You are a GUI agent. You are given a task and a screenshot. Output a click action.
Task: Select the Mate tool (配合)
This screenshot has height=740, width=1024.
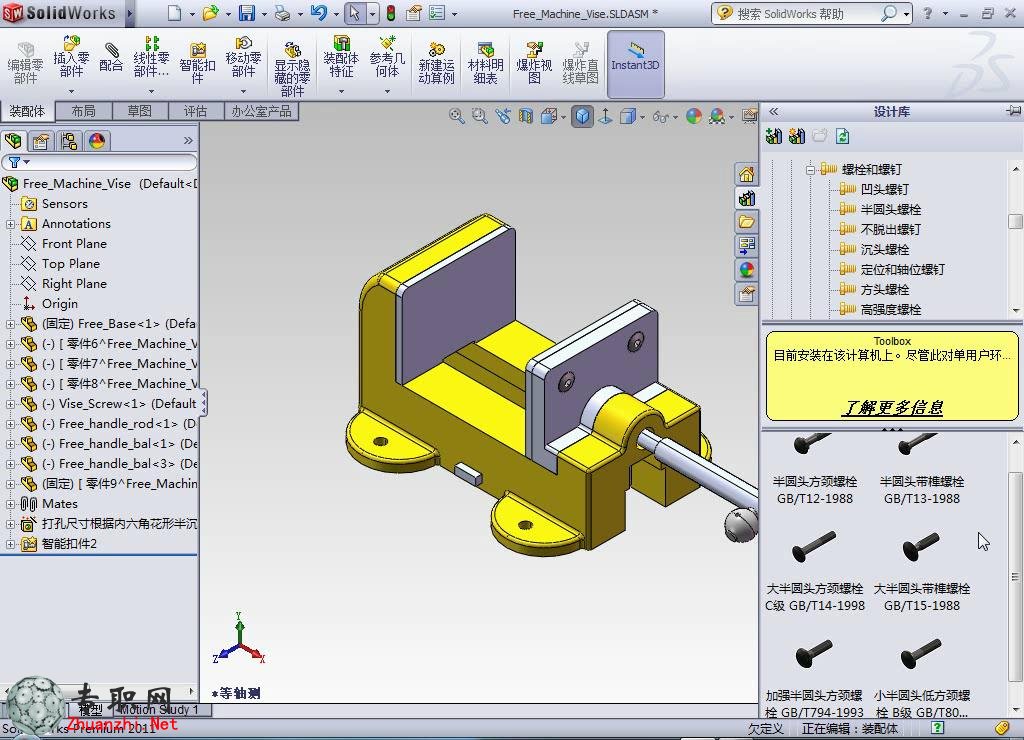tap(111, 57)
